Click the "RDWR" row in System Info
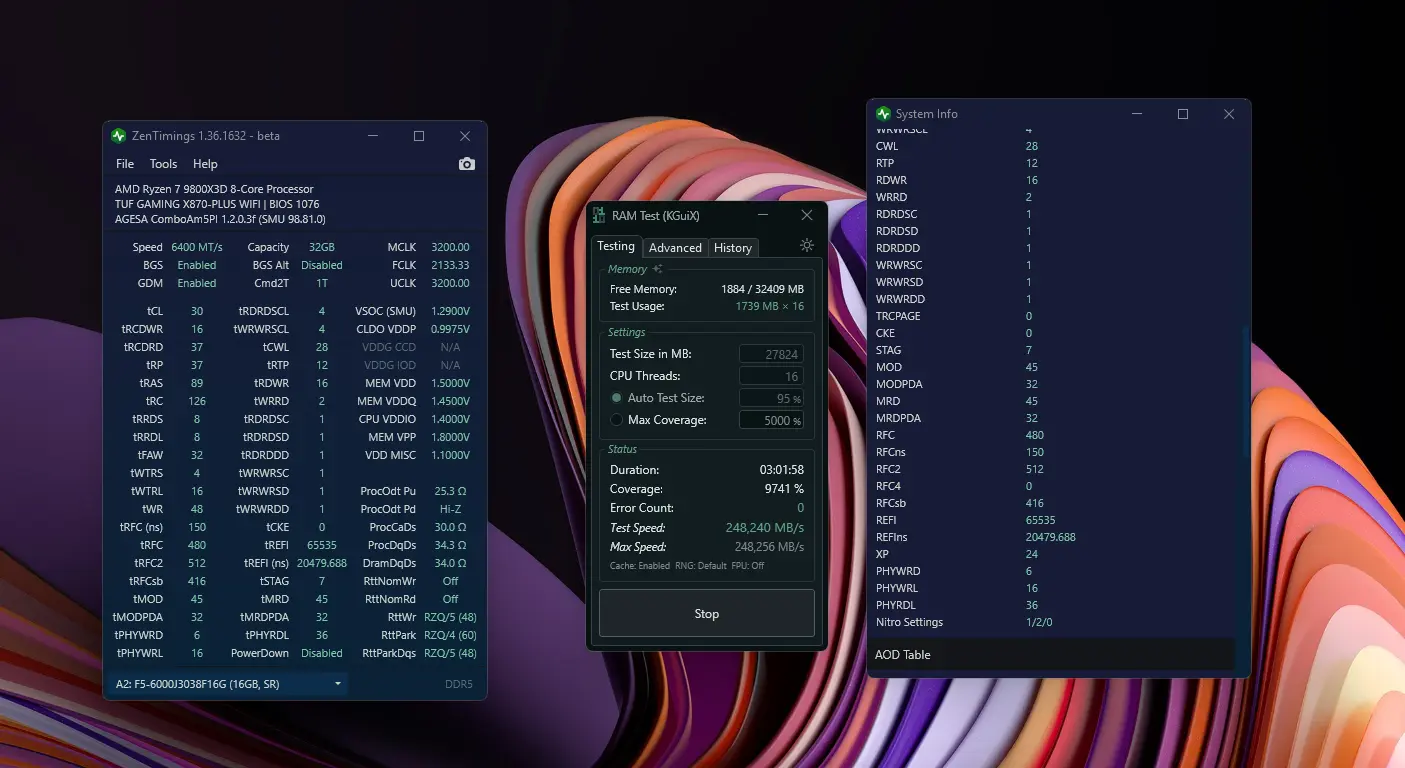Viewport: 1405px width, 768px height. click(x=1051, y=180)
